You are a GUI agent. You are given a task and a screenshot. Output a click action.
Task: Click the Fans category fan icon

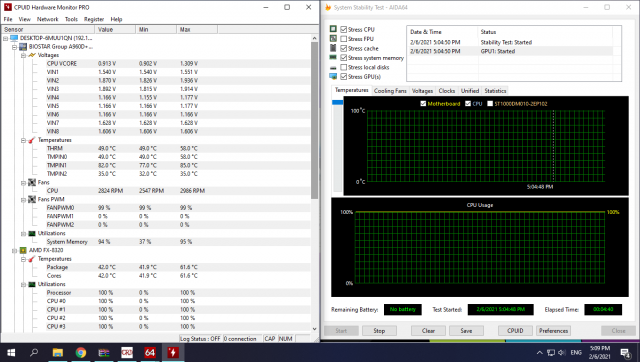(x=32, y=182)
